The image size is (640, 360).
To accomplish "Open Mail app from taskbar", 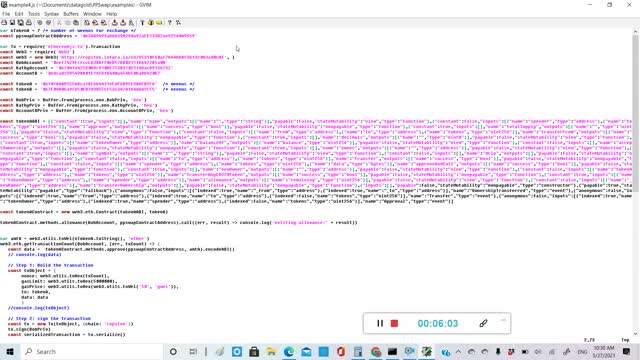I will coord(306,351).
